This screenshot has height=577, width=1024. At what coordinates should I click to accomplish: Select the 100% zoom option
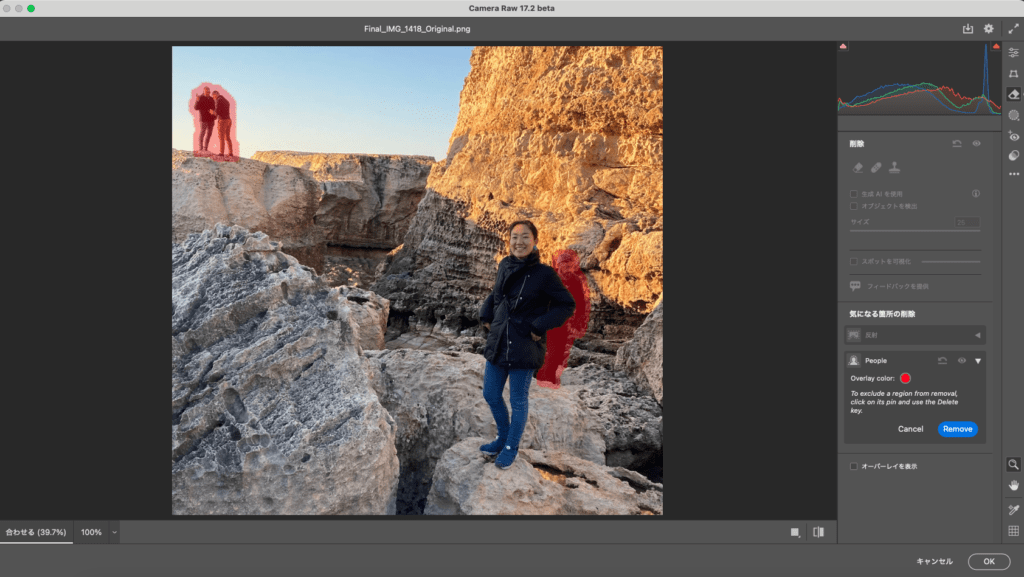pos(91,532)
